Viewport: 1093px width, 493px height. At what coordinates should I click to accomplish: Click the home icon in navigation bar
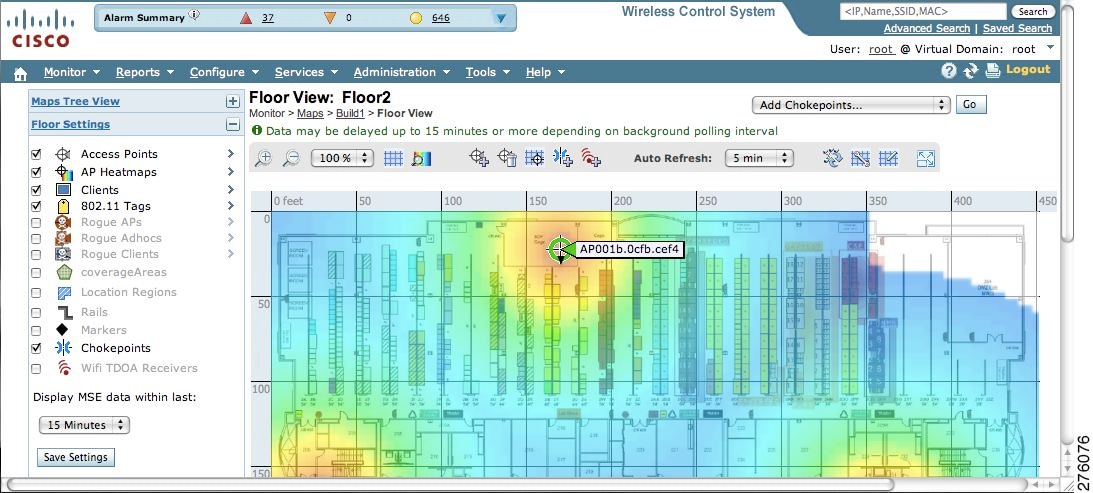[20, 73]
